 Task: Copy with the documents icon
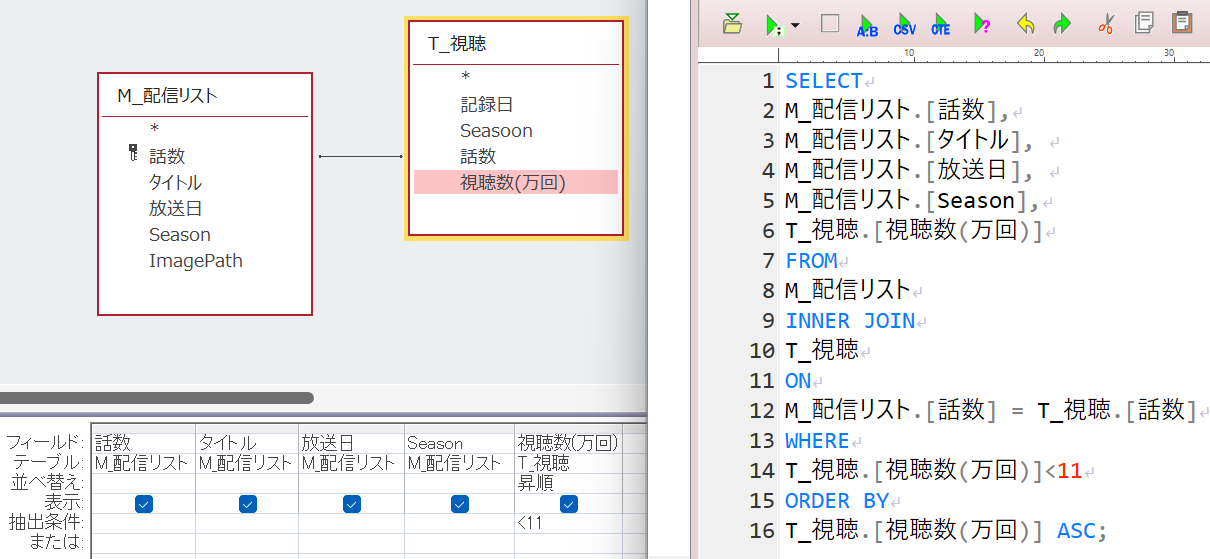click(x=1144, y=24)
